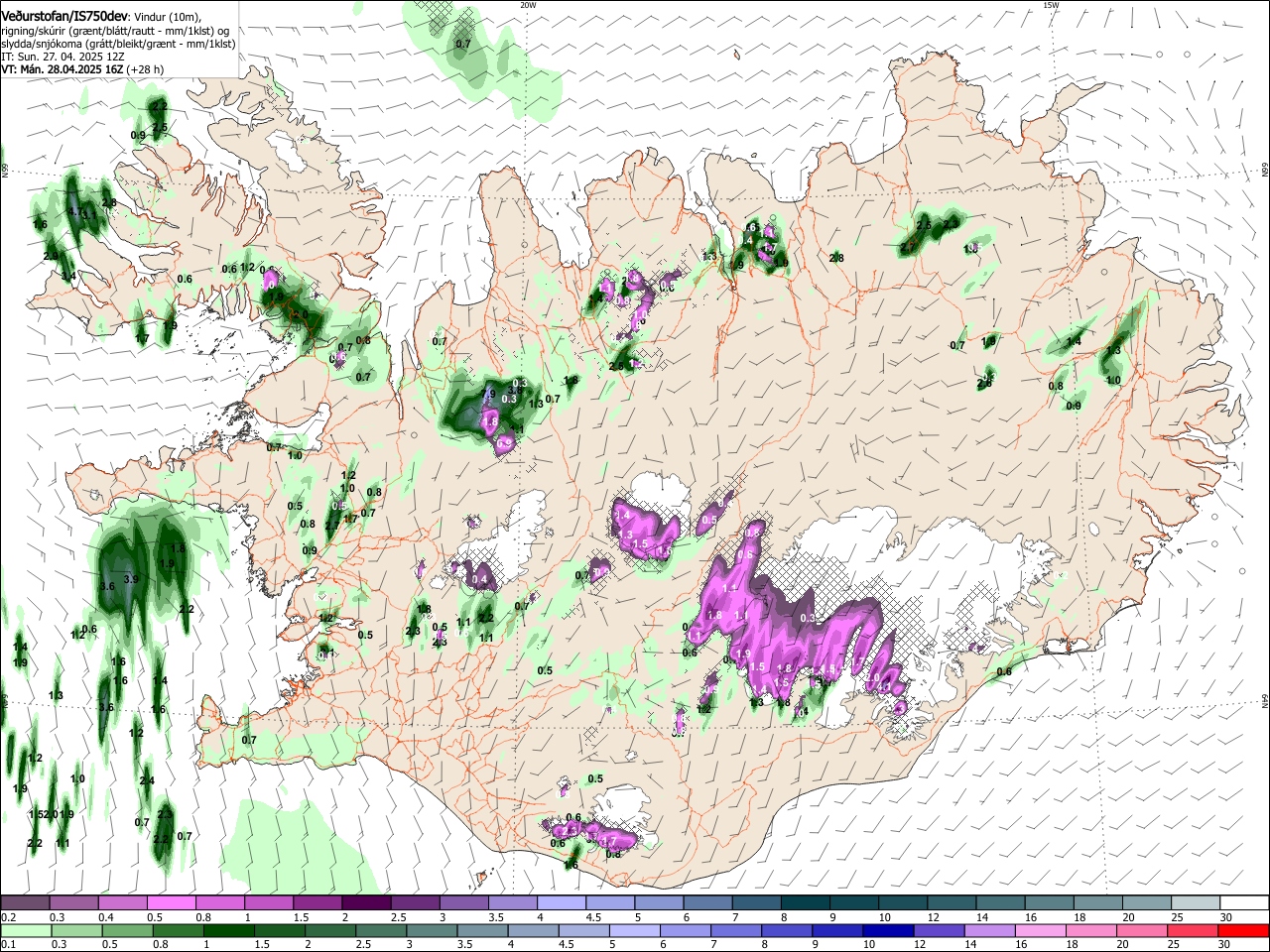Viewport: 1270px width, 952px height.
Task: Click the '10' label in the snow legend row
Action: (884, 916)
